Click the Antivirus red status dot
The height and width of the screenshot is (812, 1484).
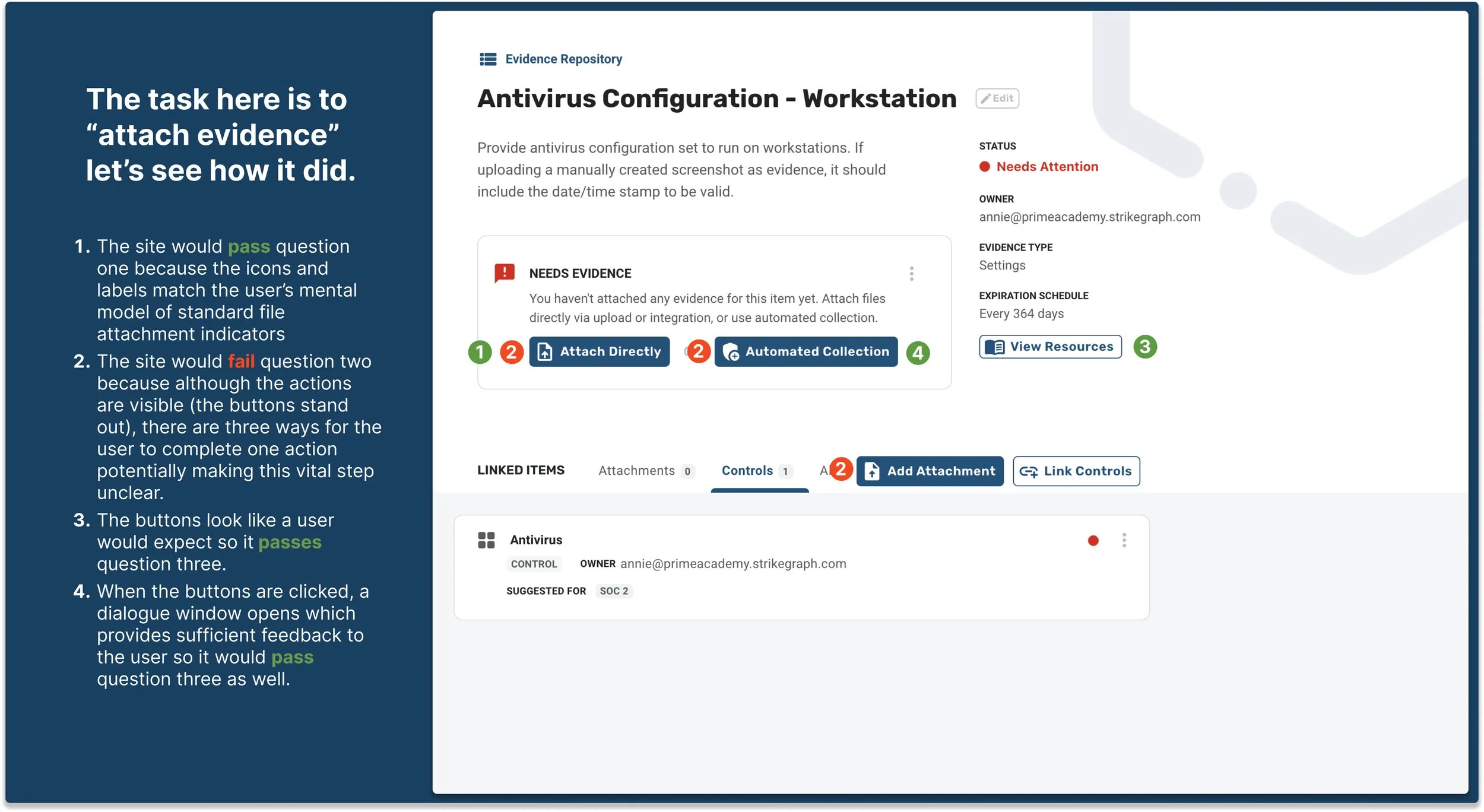click(x=1093, y=541)
